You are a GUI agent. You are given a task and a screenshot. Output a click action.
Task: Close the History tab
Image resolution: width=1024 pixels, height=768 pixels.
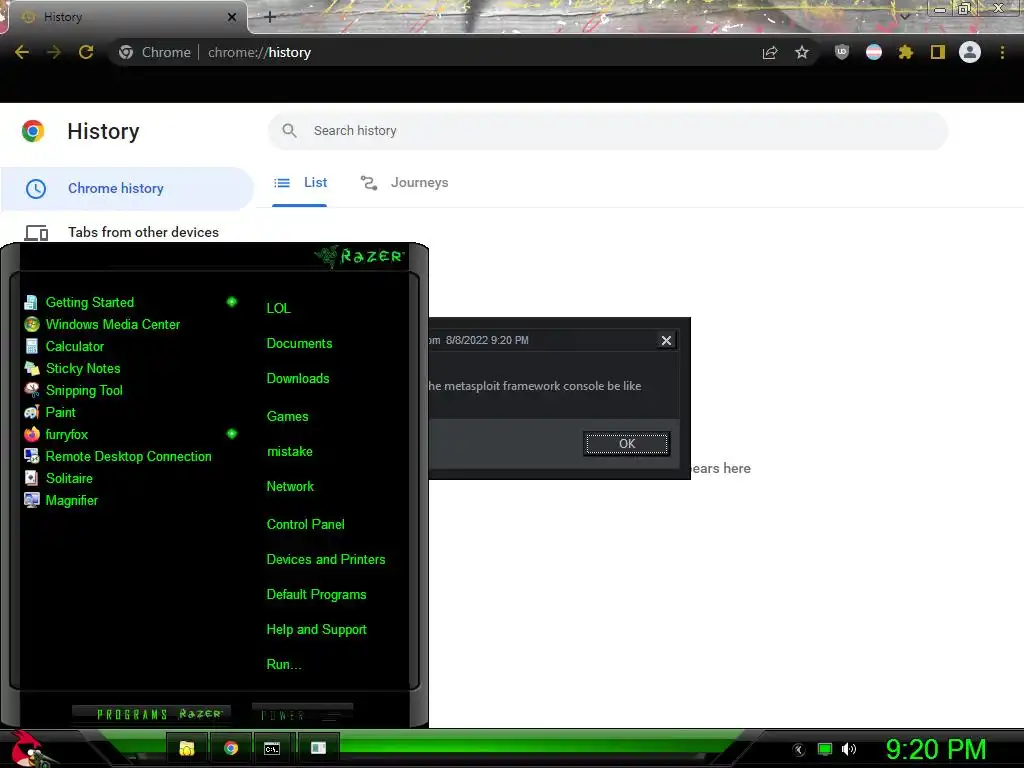(x=232, y=17)
